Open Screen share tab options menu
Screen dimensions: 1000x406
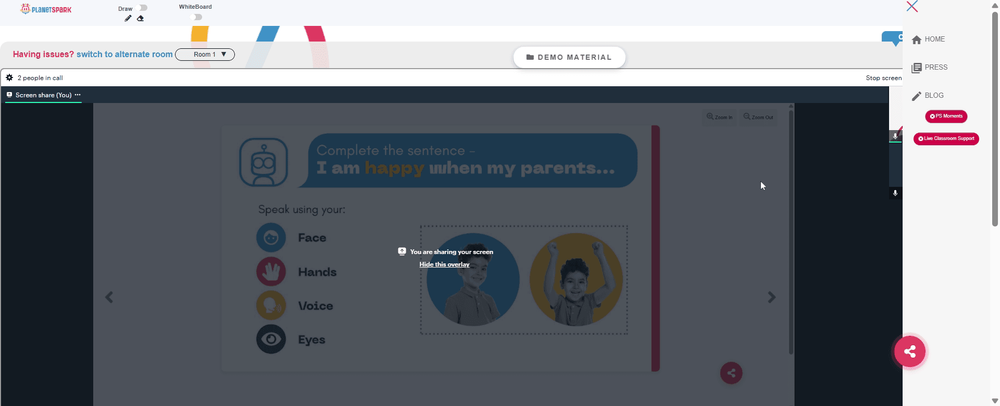pyautogui.click(x=78, y=94)
